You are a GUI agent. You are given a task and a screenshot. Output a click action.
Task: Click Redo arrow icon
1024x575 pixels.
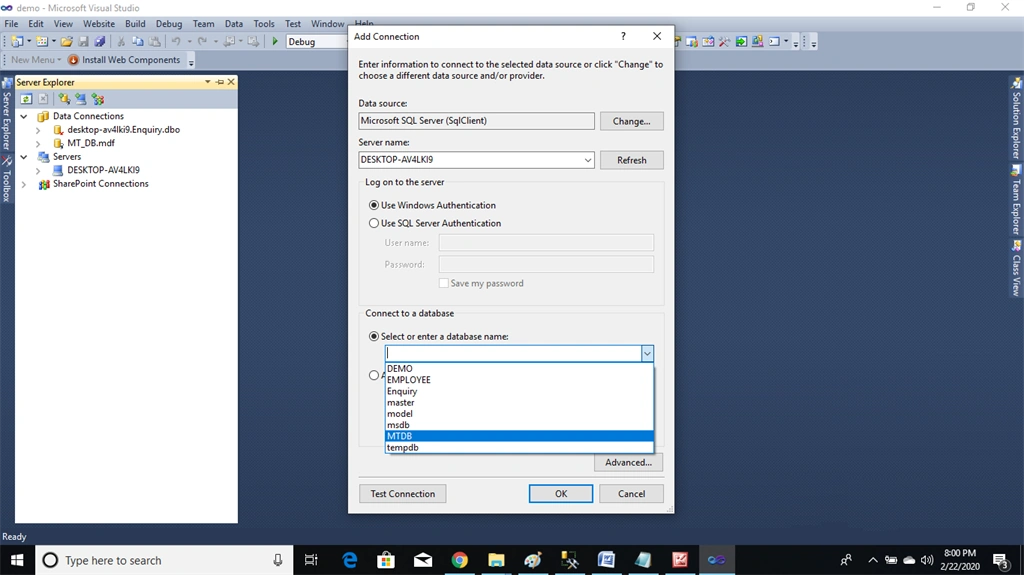202,41
